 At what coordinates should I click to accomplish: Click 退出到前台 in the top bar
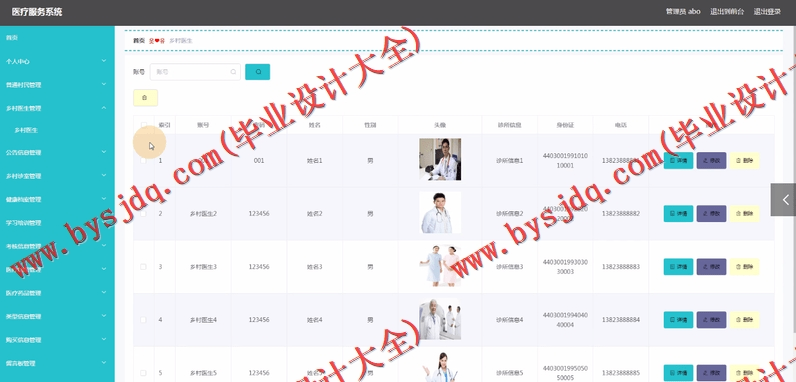click(727, 12)
